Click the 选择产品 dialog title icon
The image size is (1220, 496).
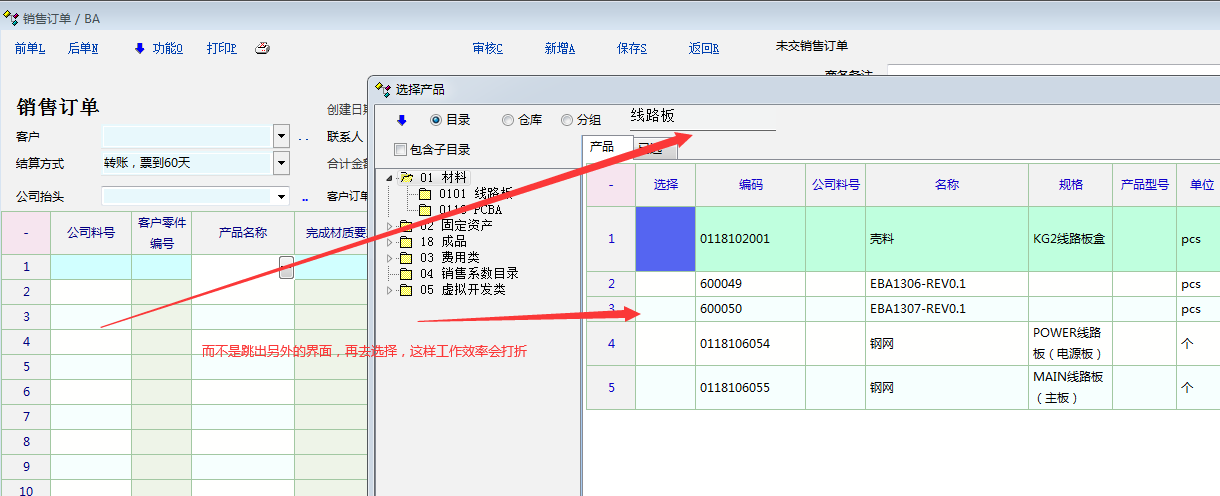coord(382,89)
